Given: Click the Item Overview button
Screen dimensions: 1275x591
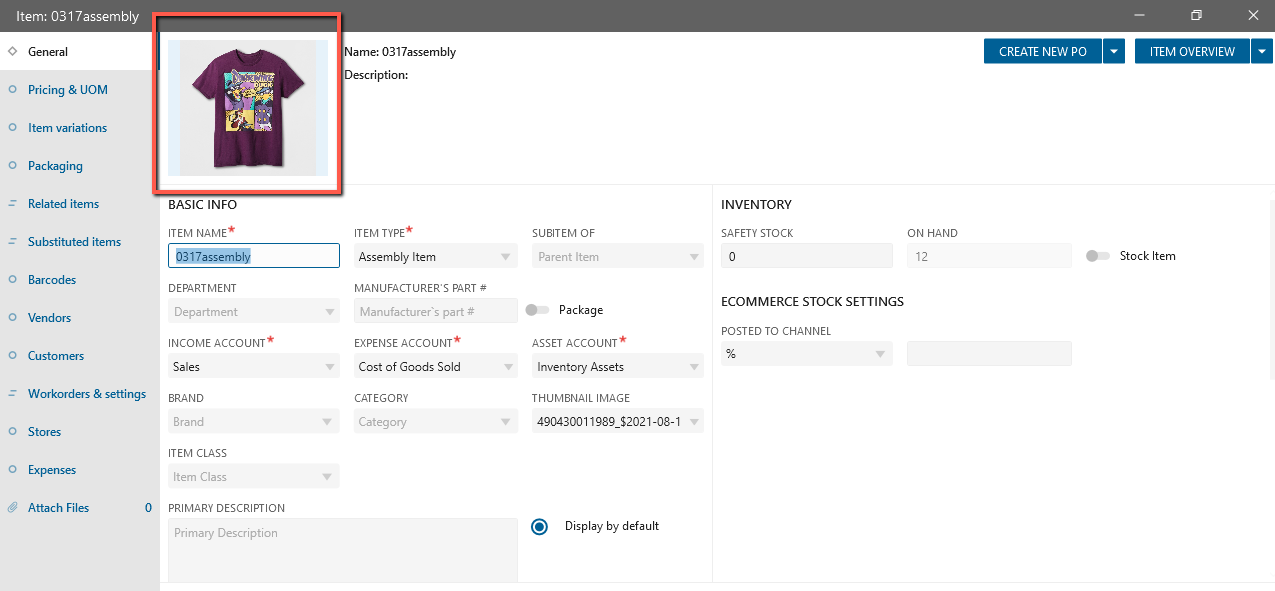Looking at the screenshot, I should tap(1192, 51).
